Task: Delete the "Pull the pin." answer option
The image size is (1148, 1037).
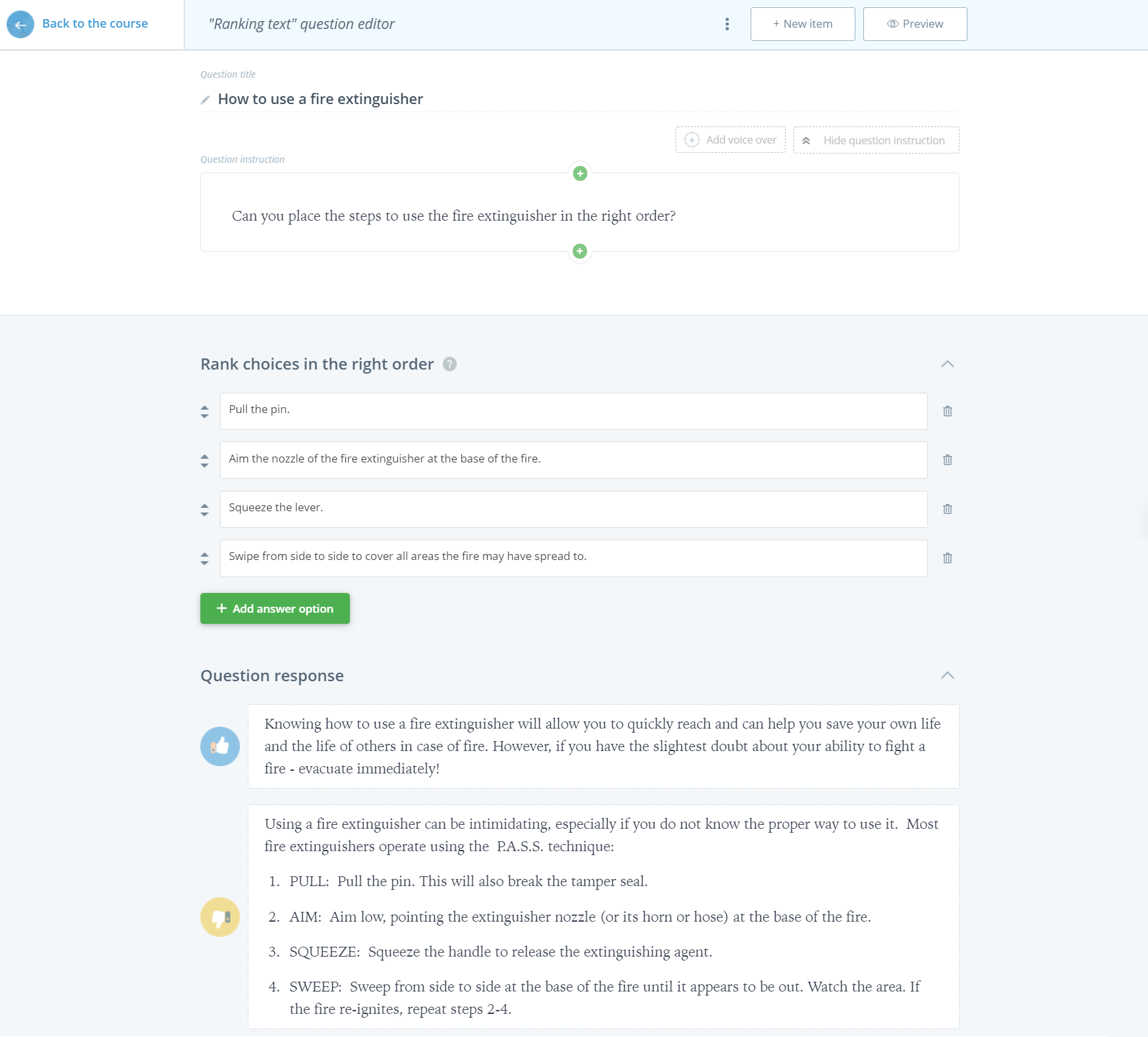Action: tap(947, 411)
